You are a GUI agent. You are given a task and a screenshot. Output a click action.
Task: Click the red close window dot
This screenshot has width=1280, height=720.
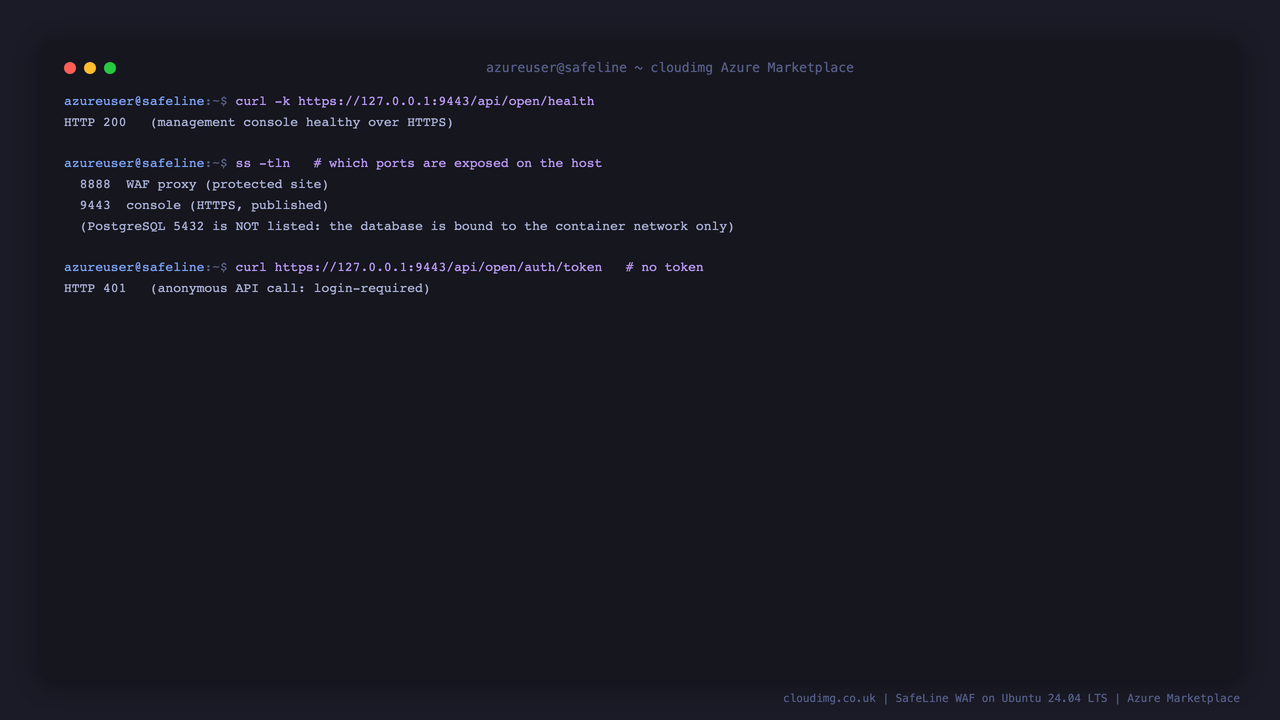(x=70, y=68)
